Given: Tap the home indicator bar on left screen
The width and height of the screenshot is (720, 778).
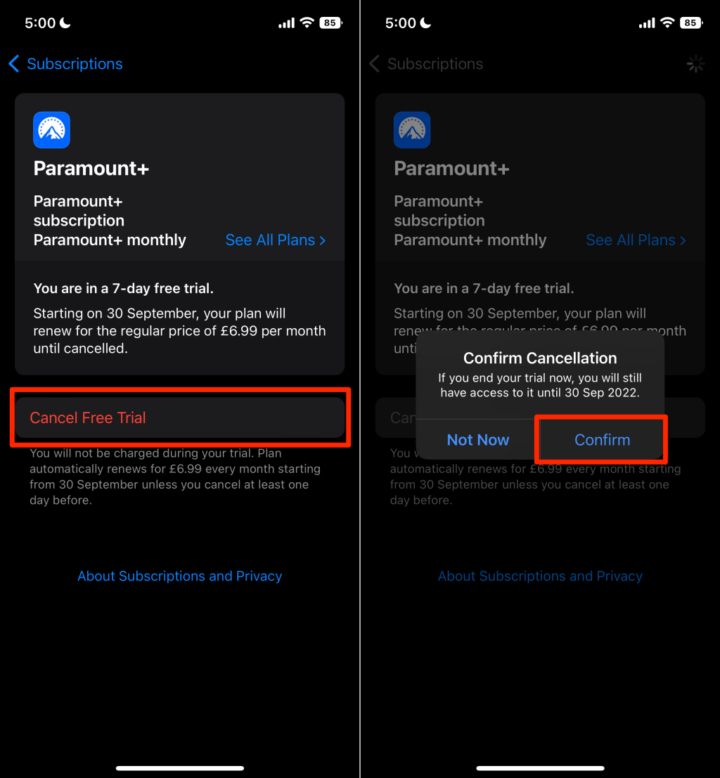Looking at the screenshot, I should pos(180,768).
